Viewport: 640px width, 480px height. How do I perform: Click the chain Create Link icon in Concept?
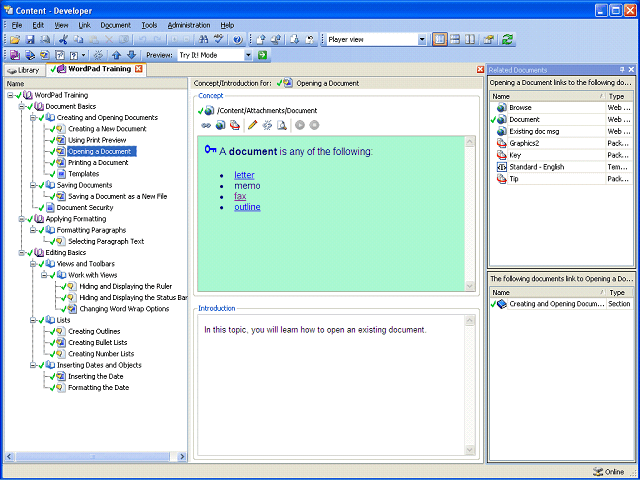[x=206, y=125]
